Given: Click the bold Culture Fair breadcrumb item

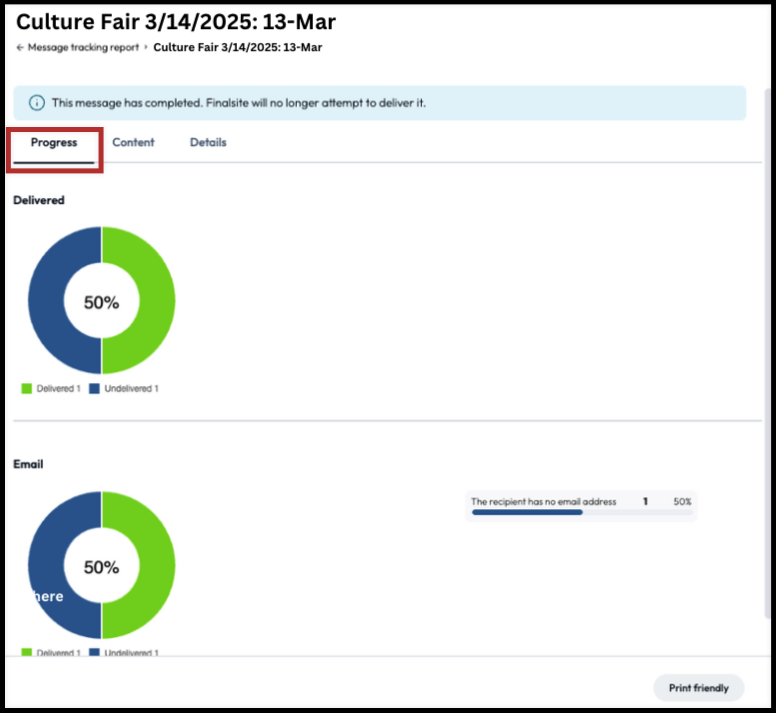Looking at the screenshot, I should (237, 47).
